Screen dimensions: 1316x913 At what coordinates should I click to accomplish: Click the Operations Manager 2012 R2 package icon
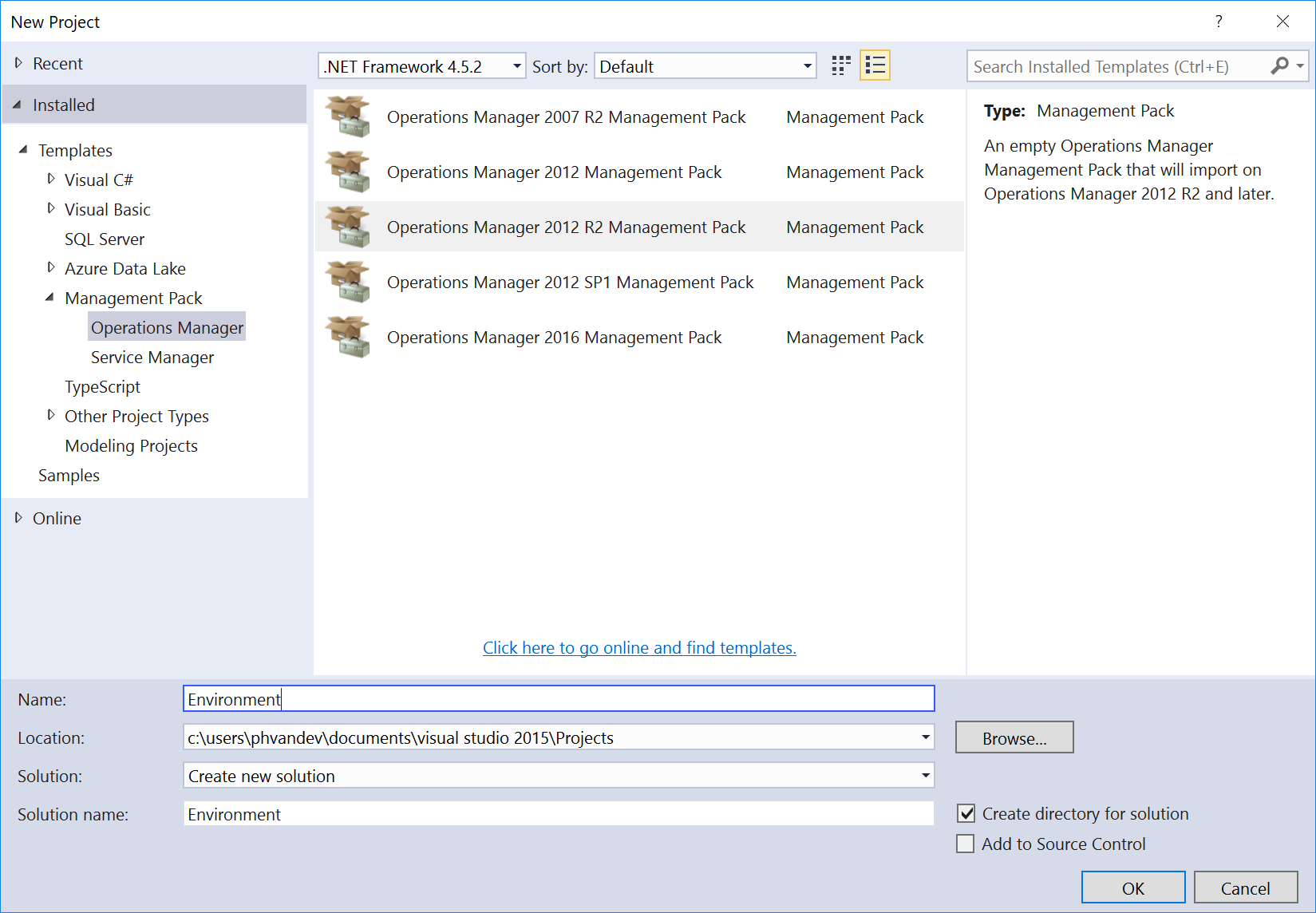tap(348, 227)
